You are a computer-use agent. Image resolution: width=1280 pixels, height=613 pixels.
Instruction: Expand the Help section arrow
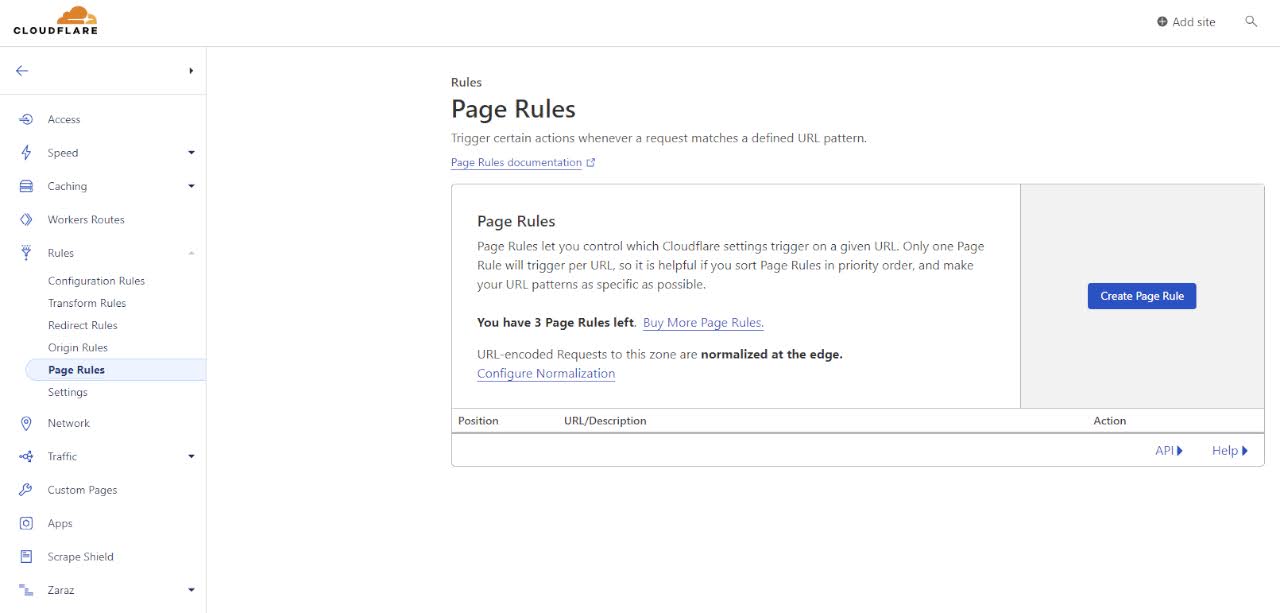[x=1245, y=451]
